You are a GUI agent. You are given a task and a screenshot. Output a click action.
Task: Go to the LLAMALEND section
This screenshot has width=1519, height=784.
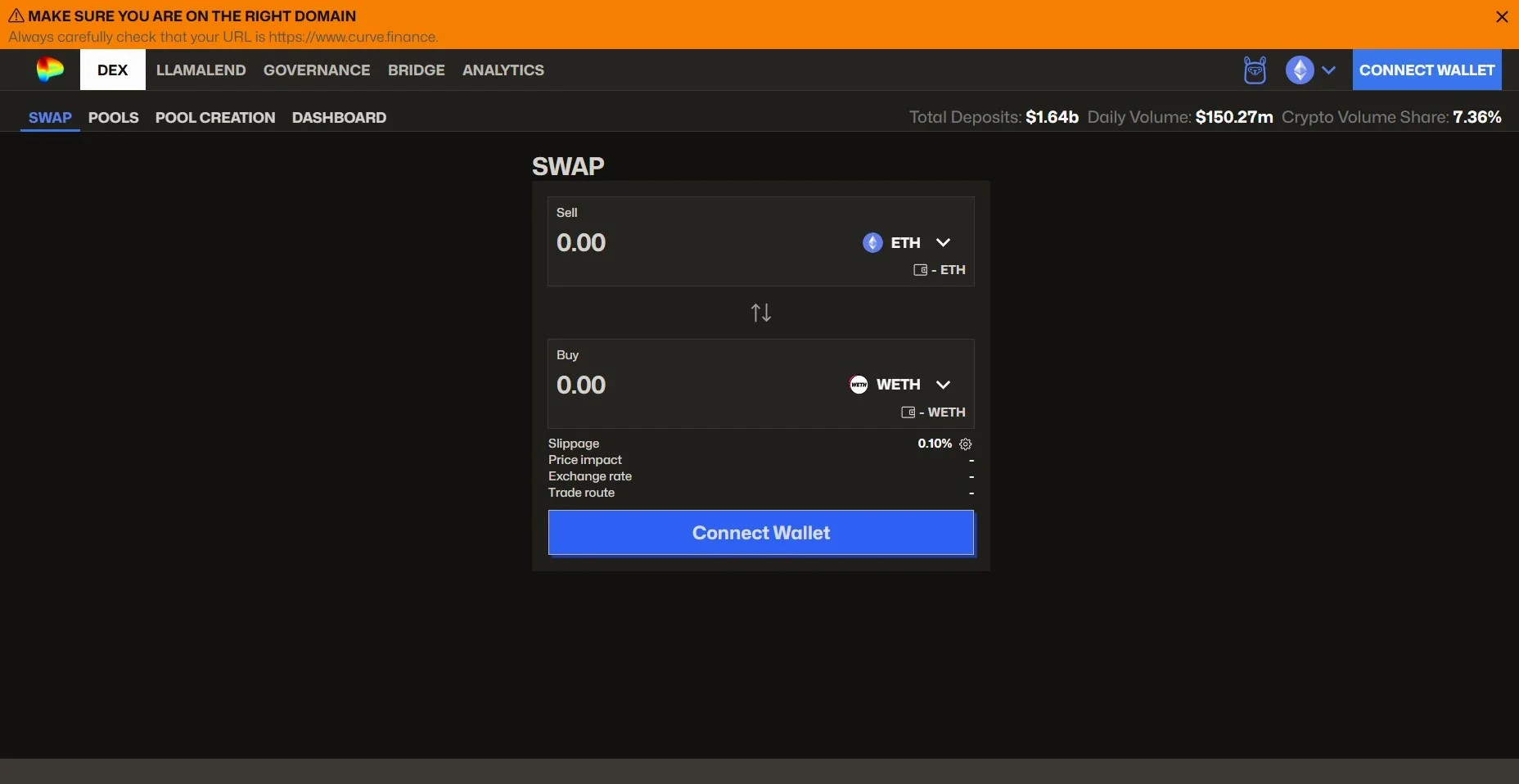[201, 70]
